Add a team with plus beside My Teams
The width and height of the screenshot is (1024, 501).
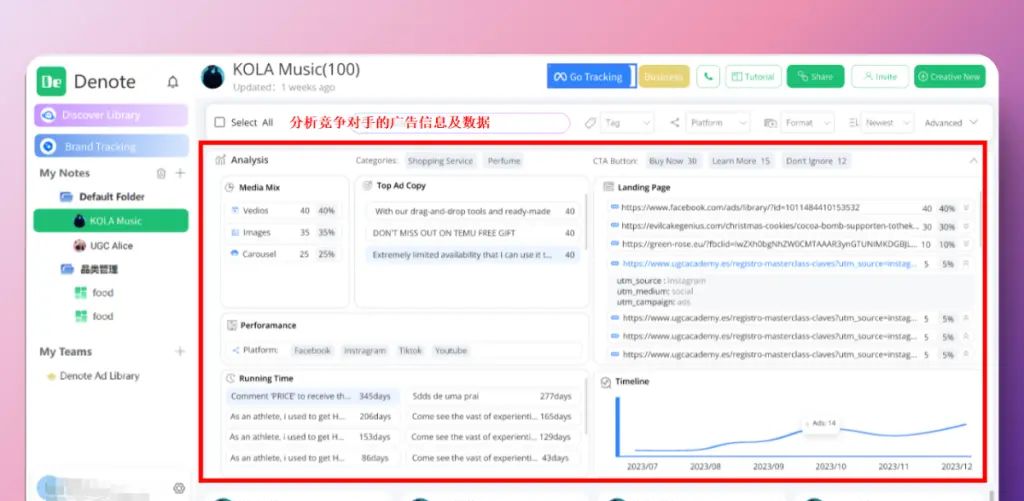coord(180,351)
